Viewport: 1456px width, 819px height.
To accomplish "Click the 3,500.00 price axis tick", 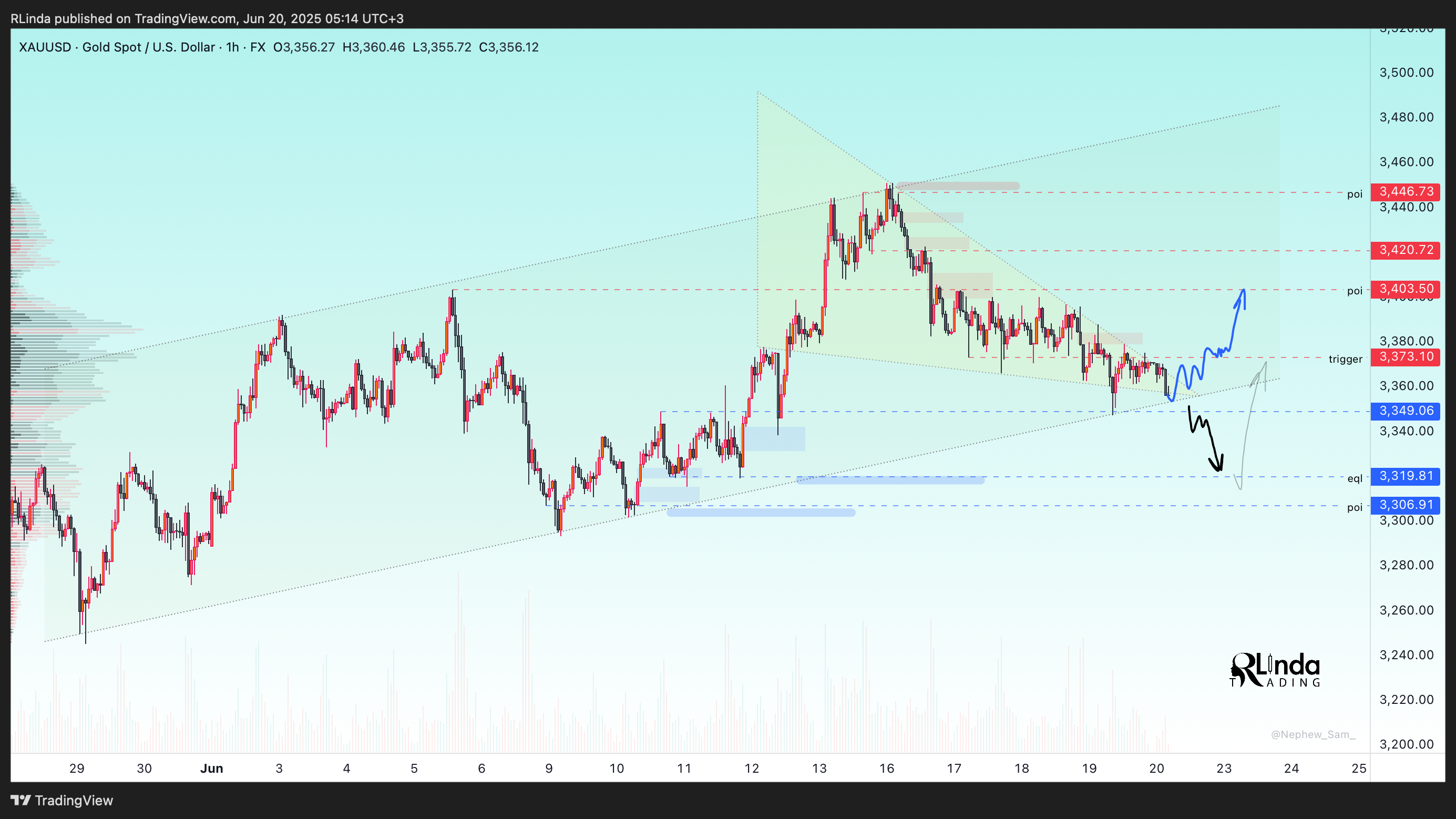I will pyautogui.click(x=1406, y=73).
